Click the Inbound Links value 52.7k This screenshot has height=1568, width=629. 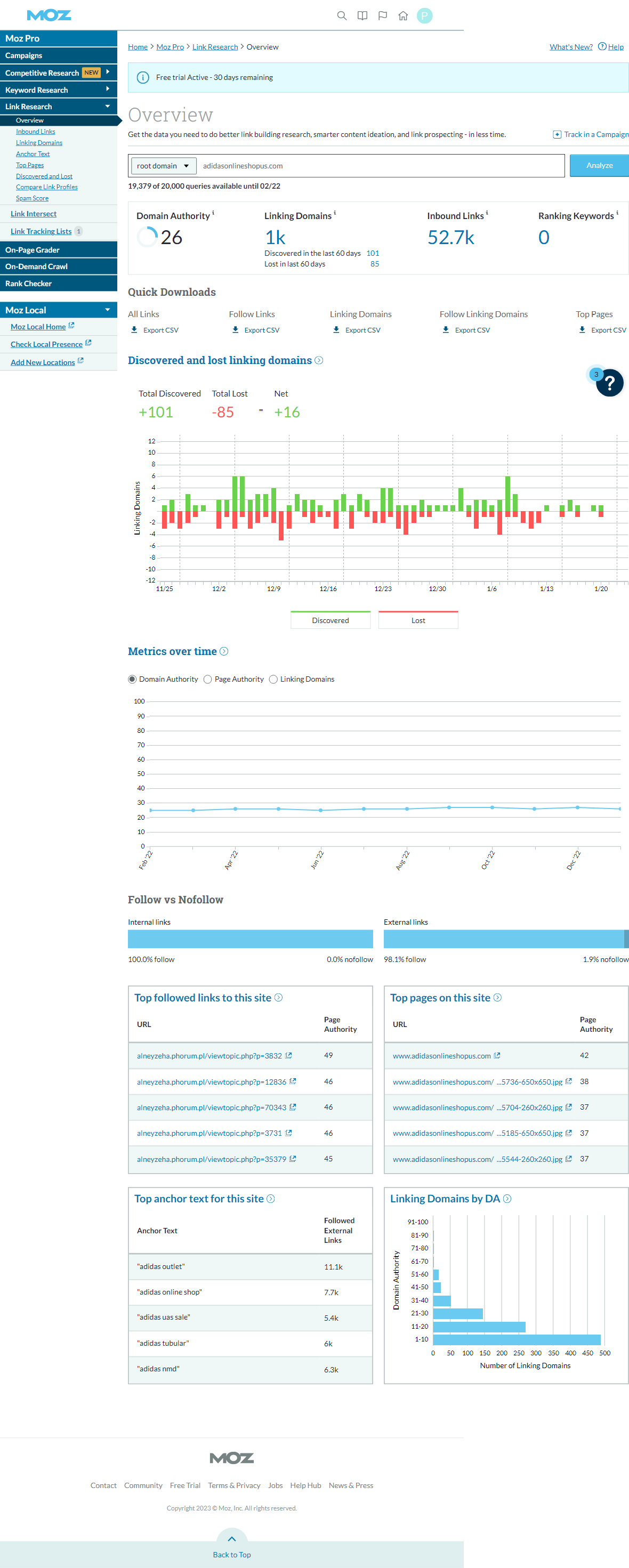[450, 237]
